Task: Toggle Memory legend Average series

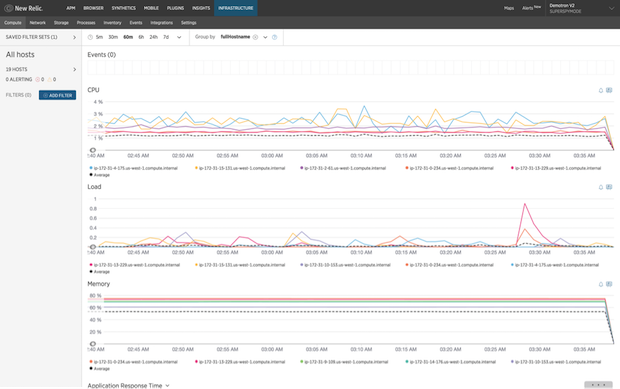Action: coord(100,368)
